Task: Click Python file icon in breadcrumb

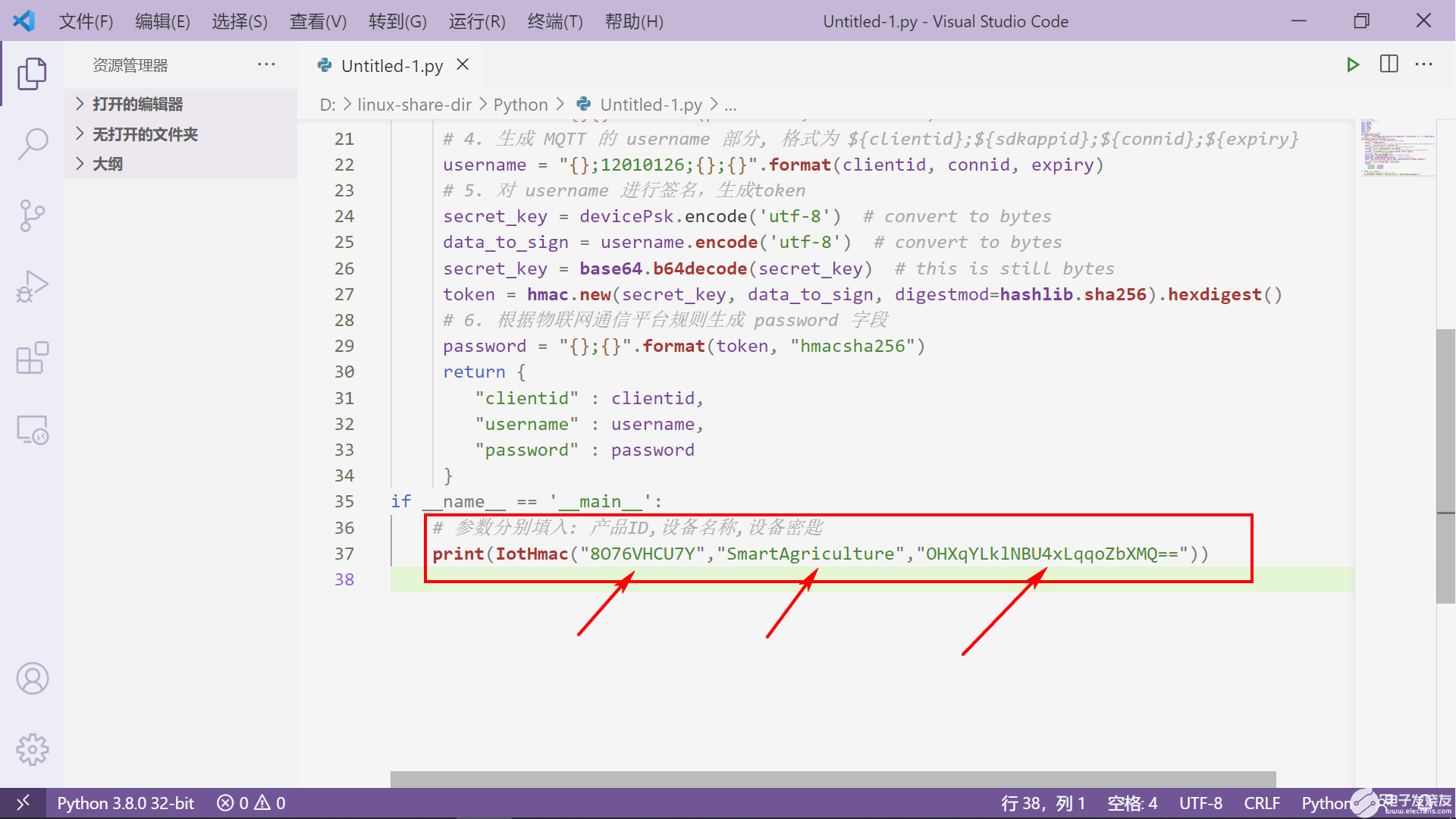Action: [584, 104]
